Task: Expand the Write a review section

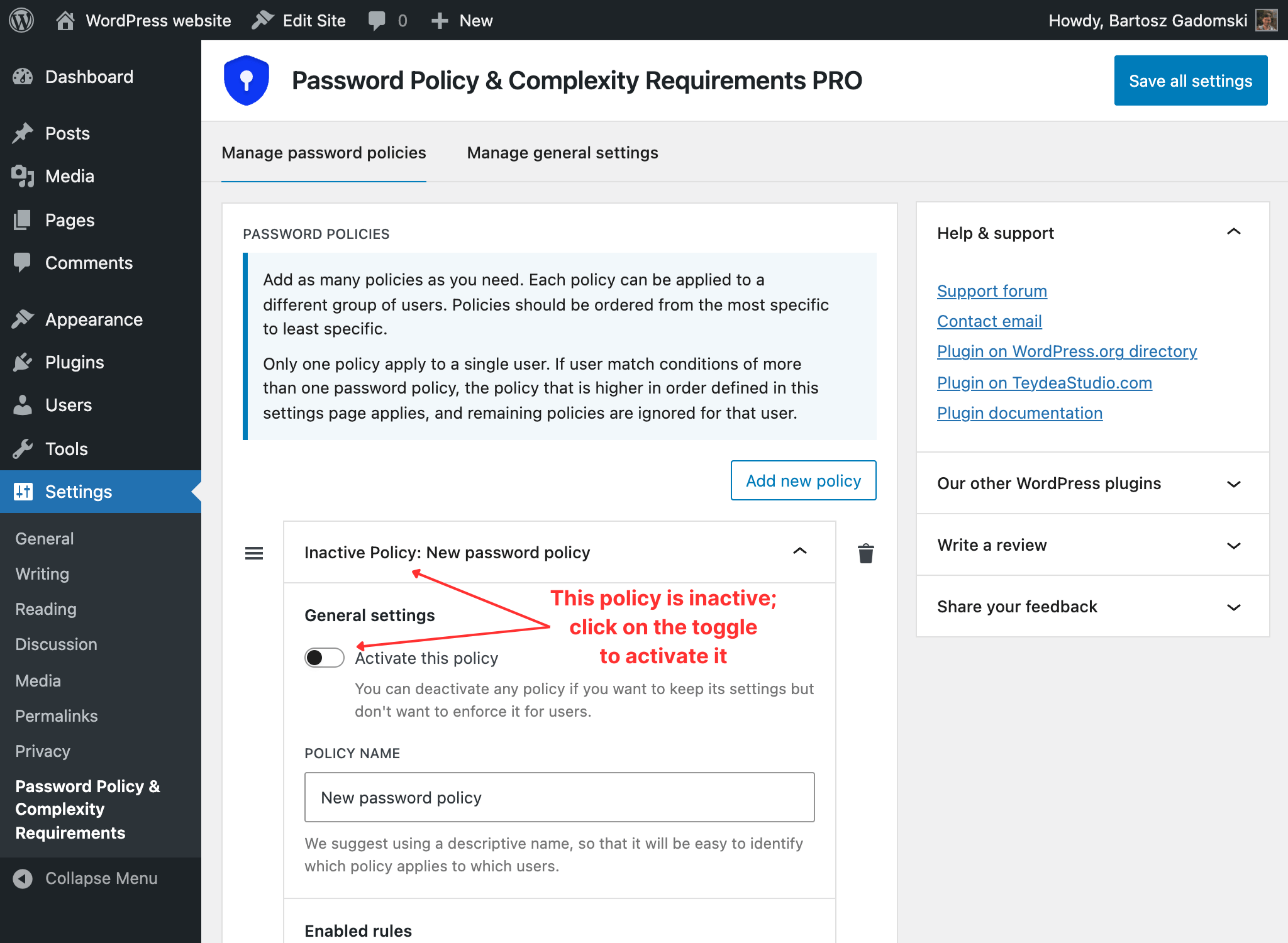Action: [1234, 545]
